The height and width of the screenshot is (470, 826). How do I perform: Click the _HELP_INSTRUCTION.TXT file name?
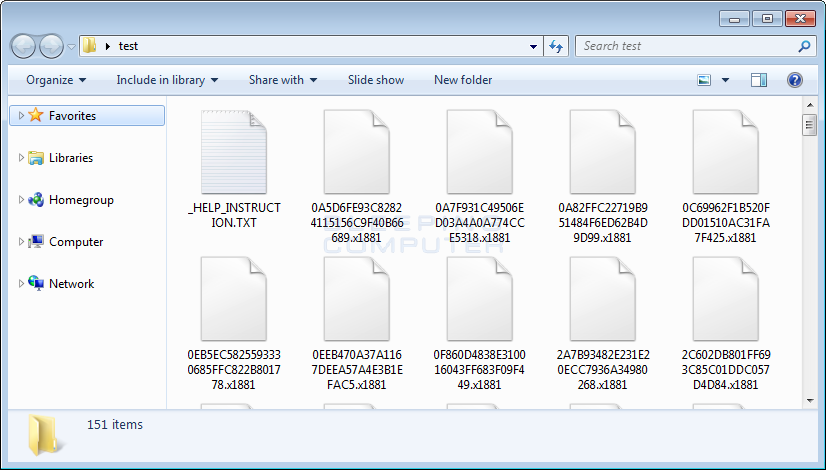[234, 215]
